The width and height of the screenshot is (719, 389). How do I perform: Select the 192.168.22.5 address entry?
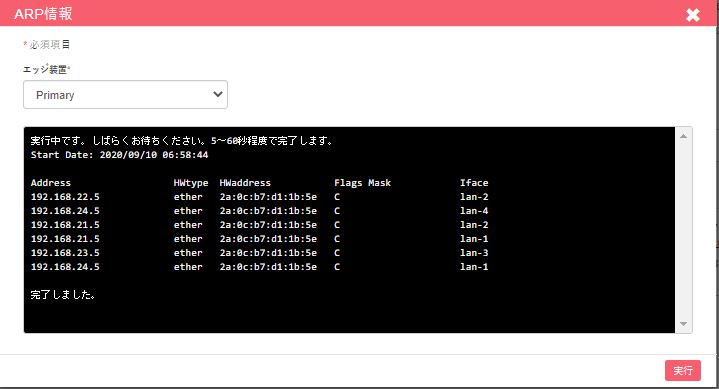[65, 197]
